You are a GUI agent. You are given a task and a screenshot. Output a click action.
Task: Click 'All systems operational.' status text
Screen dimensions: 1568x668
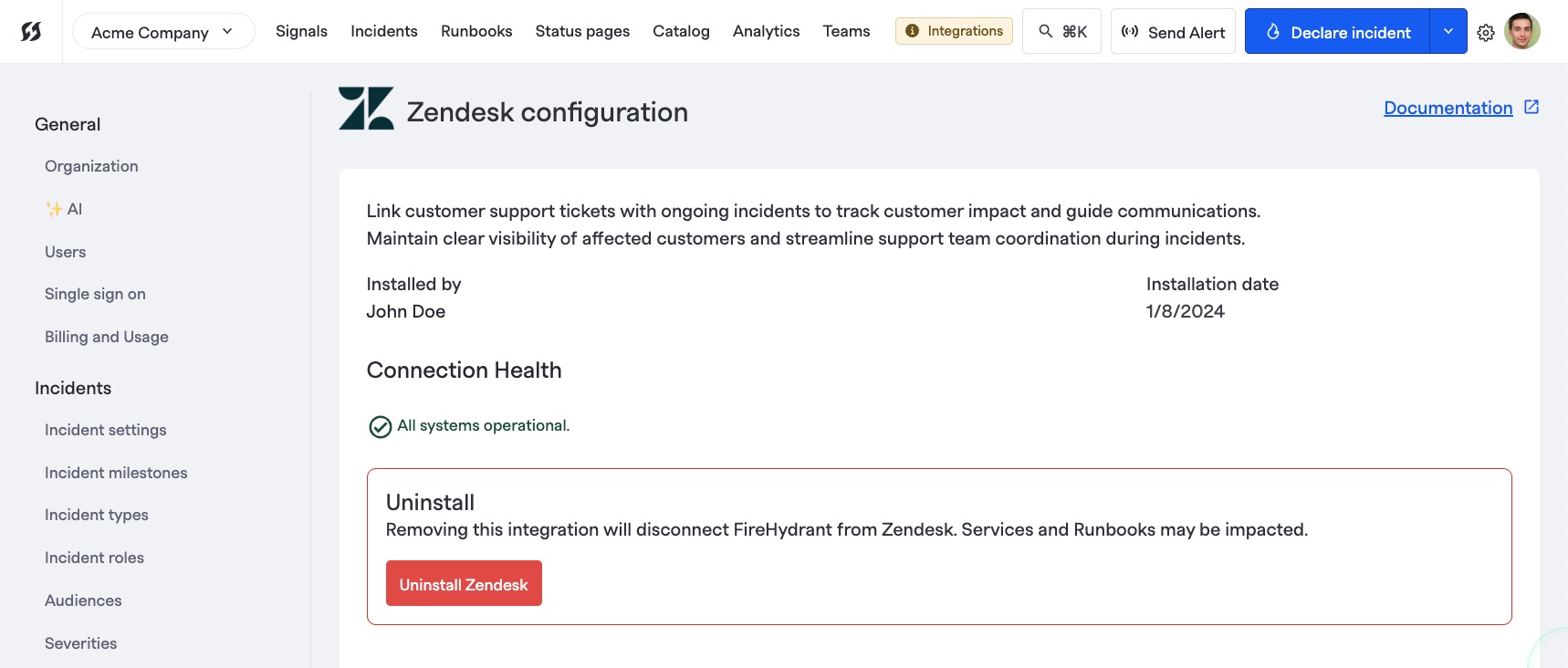[x=483, y=425]
